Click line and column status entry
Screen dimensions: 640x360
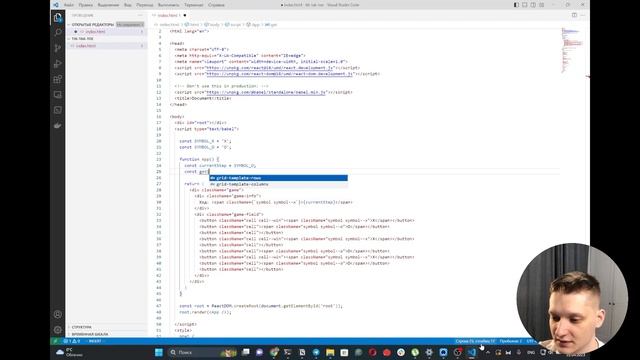(476, 341)
